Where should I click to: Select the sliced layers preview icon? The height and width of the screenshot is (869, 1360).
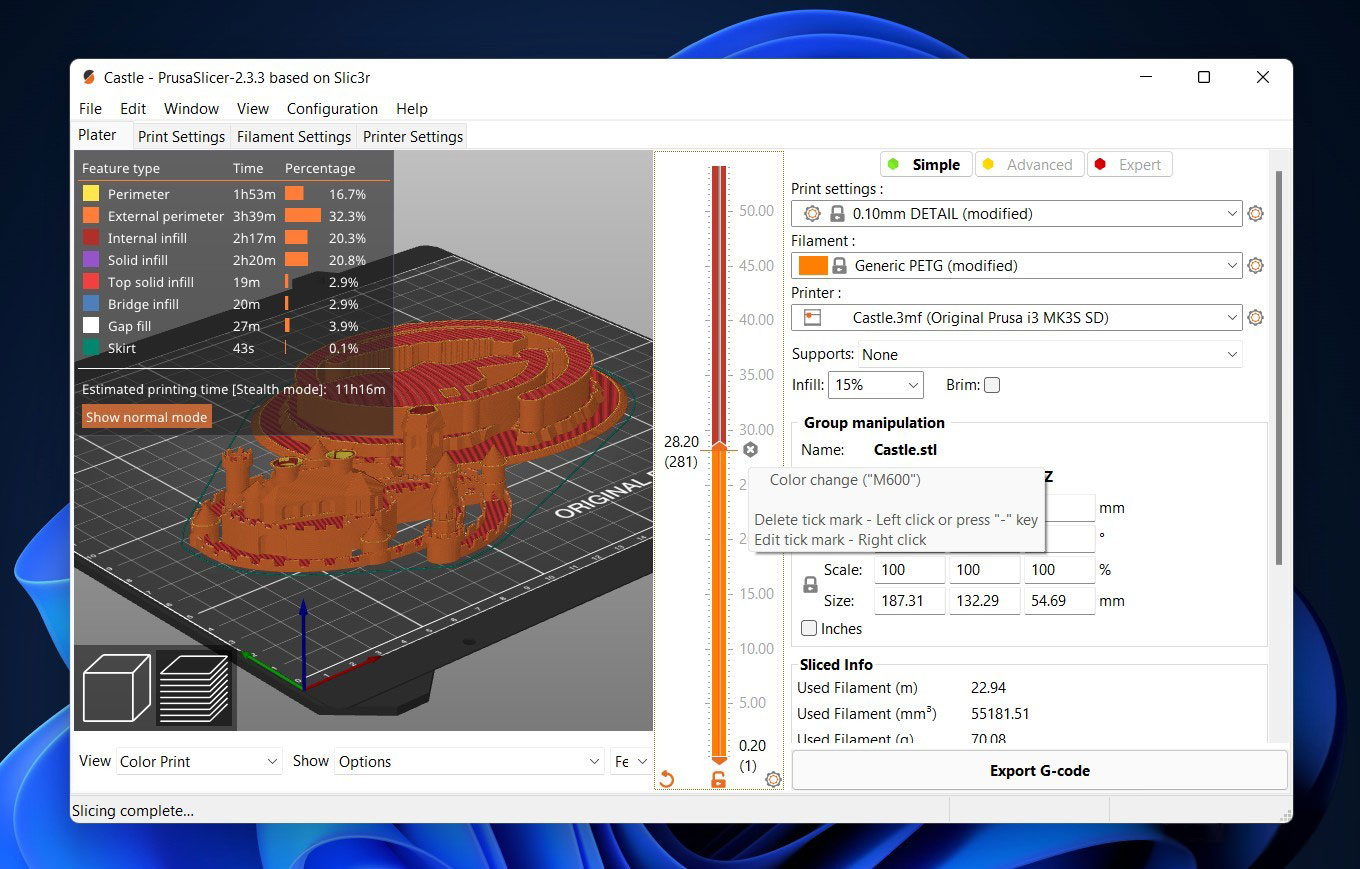click(x=194, y=688)
